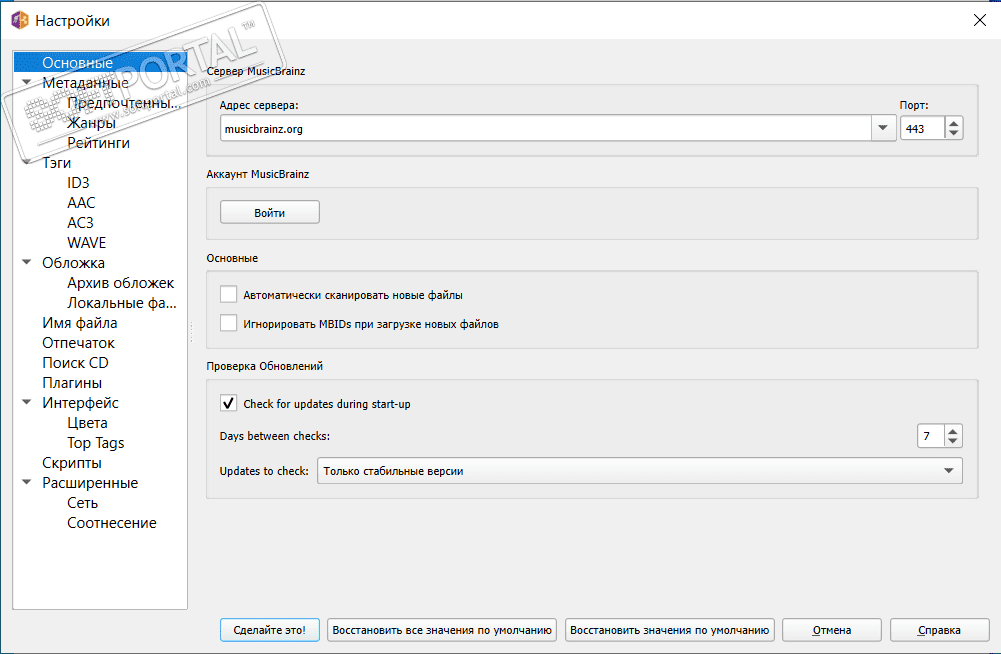
Task: Toggle ignore MBIDs when loading new files
Action: click(228, 324)
